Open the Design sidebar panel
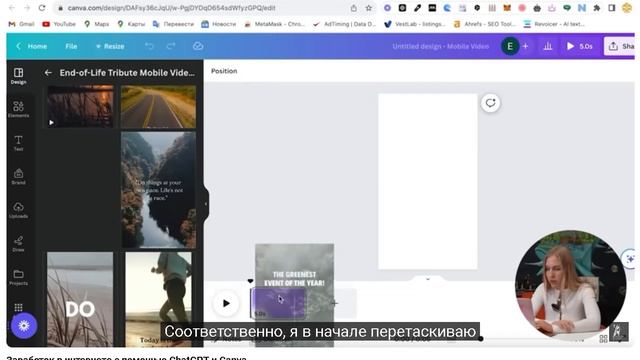This screenshot has width=640, height=360. click(18, 76)
